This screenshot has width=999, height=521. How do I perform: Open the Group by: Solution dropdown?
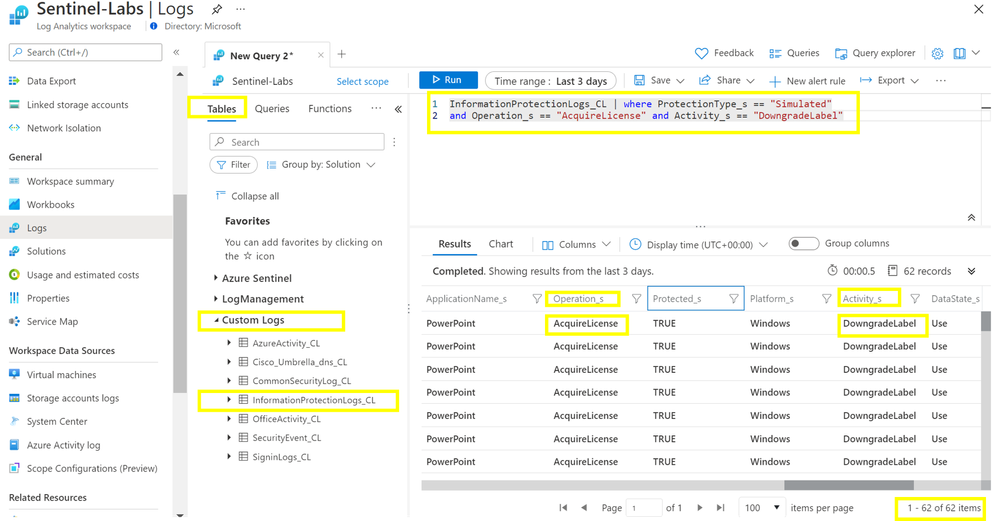[x=320, y=164]
